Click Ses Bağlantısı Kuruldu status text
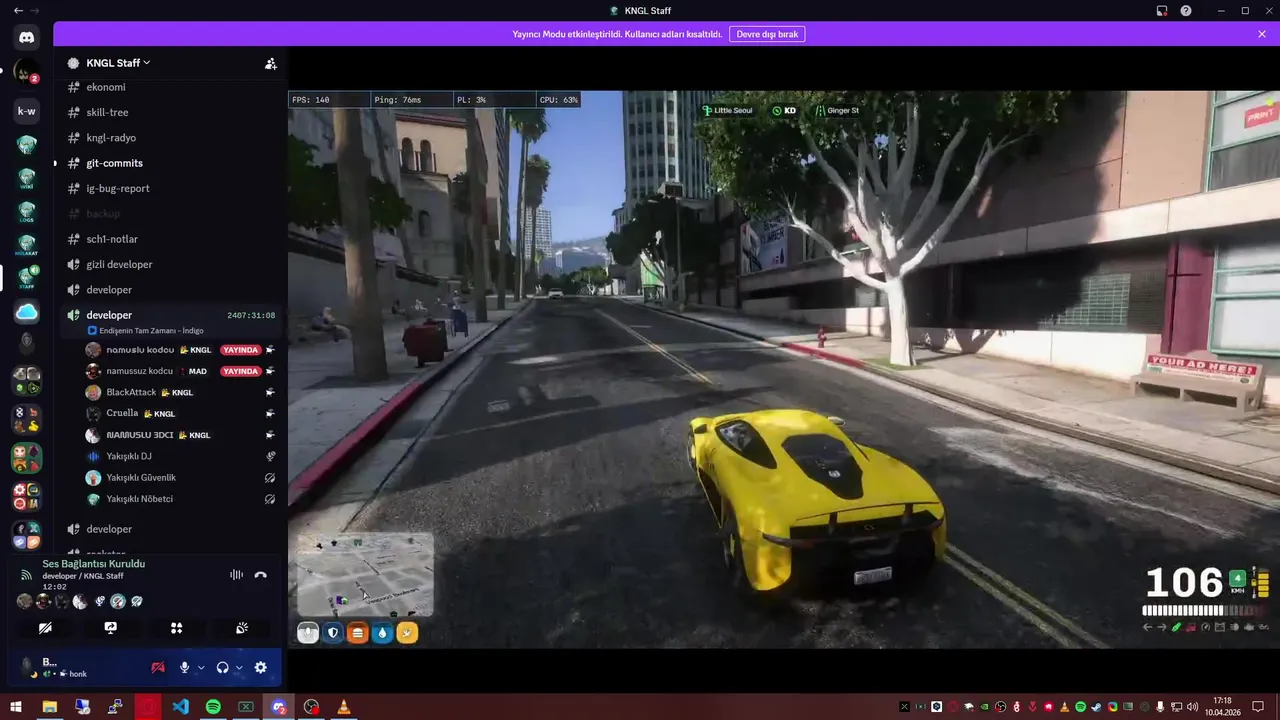 (93, 564)
